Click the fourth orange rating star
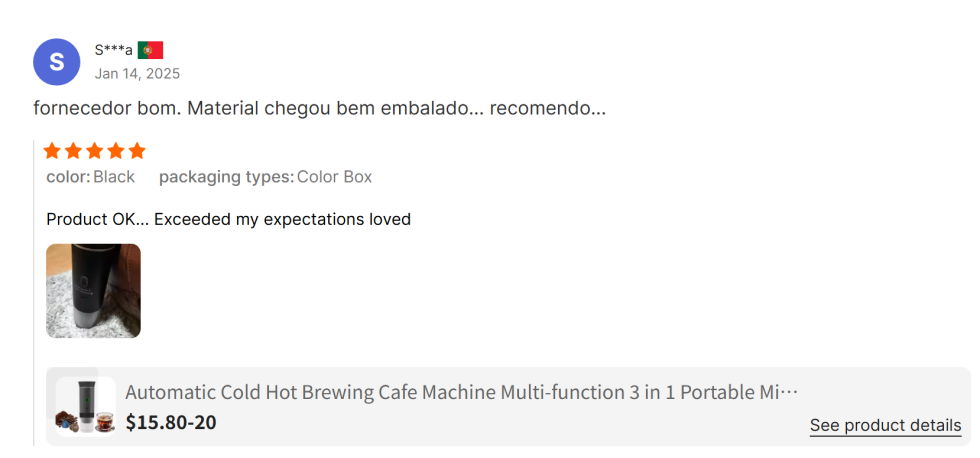 116,151
